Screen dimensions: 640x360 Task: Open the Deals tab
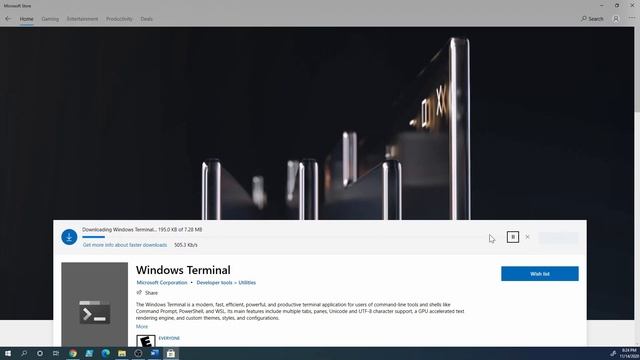(x=147, y=19)
